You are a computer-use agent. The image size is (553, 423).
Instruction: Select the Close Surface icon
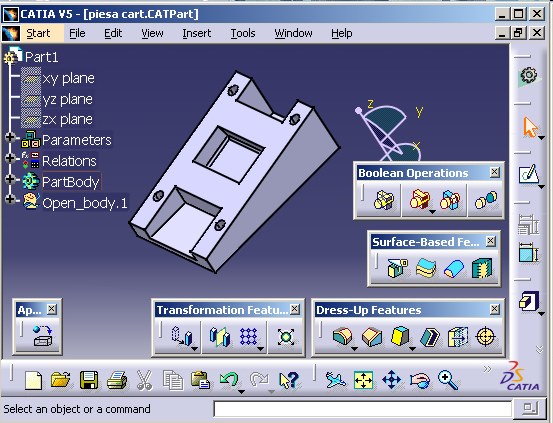(454, 268)
